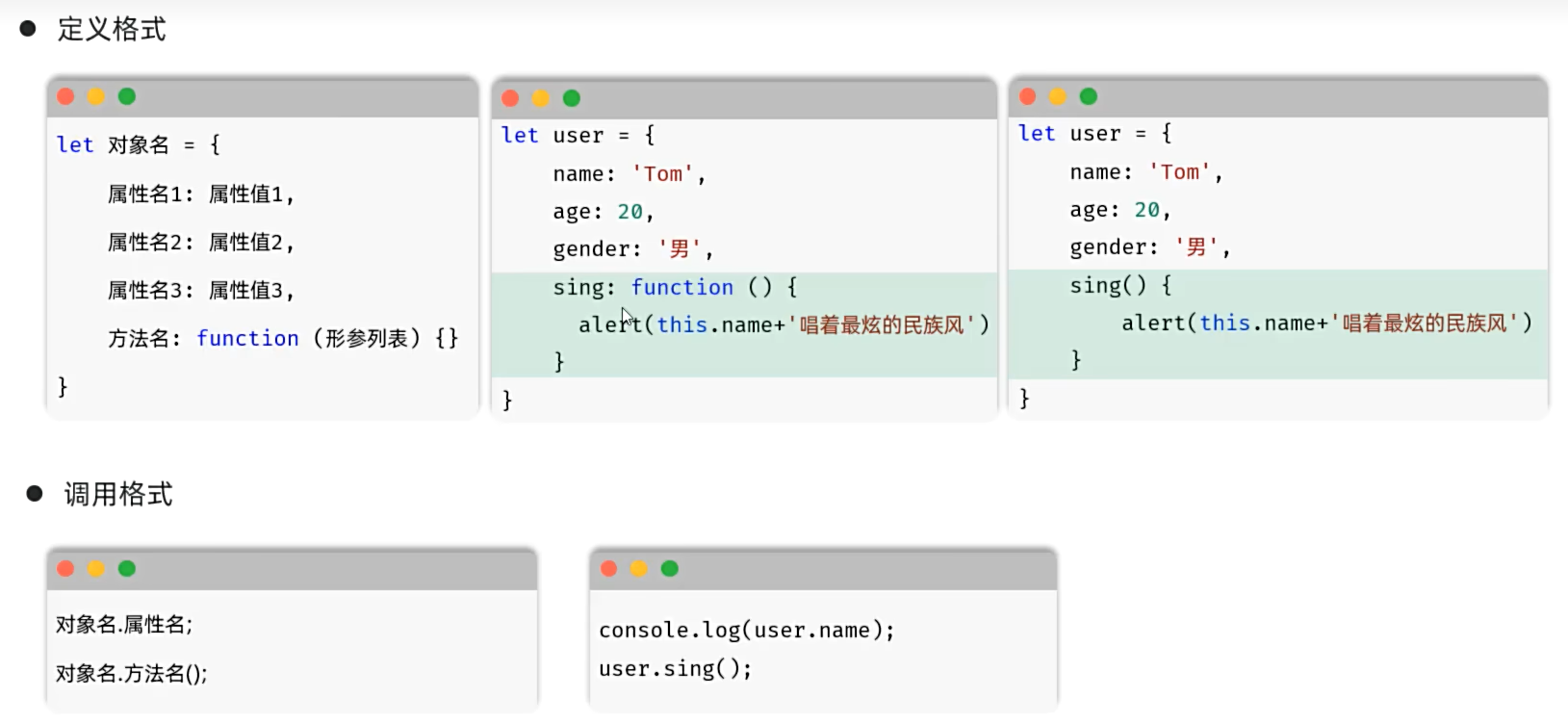Click 属性名2: 属性值2 line
Viewport: 1568px width, 724px height.
pos(200,243)
